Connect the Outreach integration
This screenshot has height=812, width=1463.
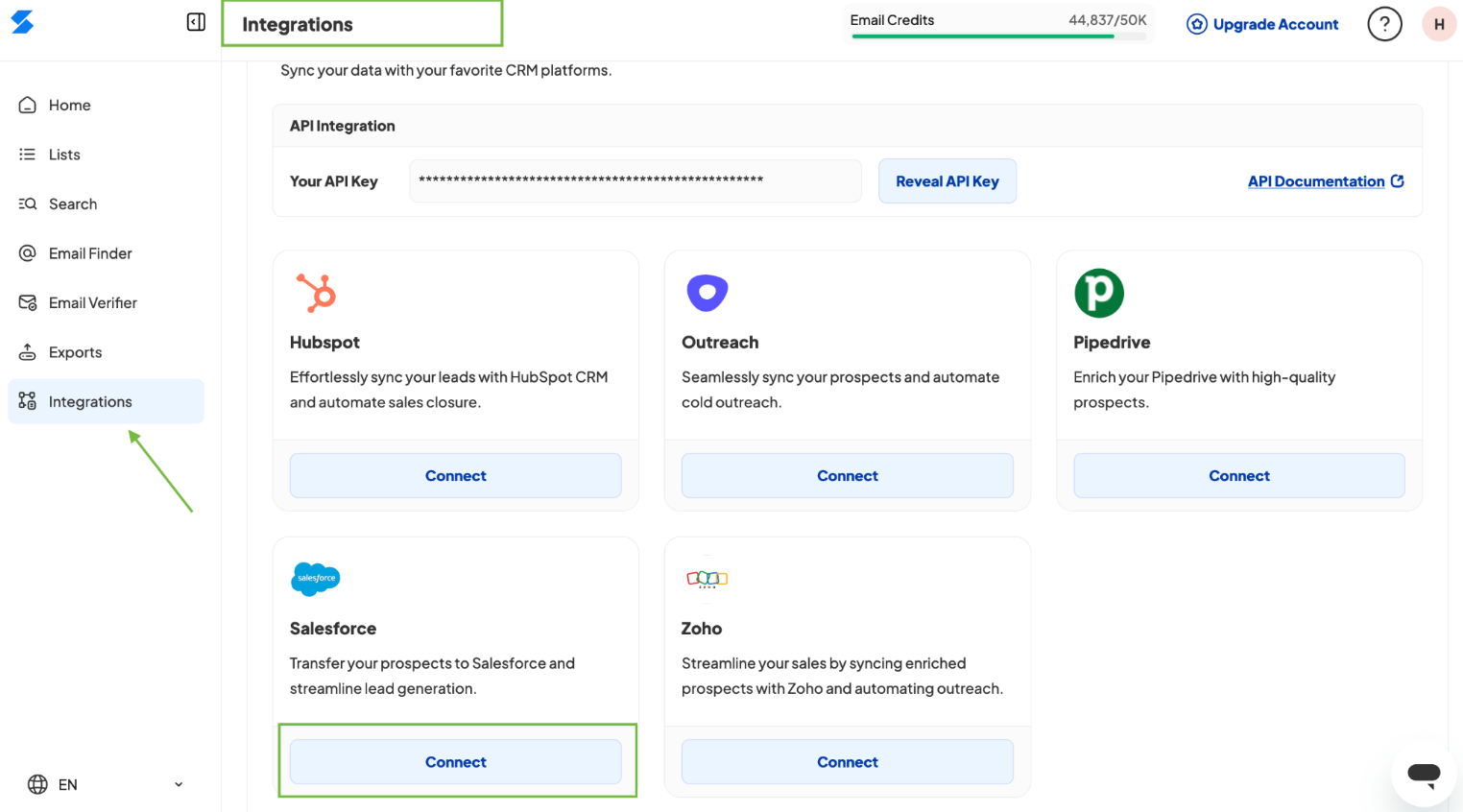click(x=848, y=475)
